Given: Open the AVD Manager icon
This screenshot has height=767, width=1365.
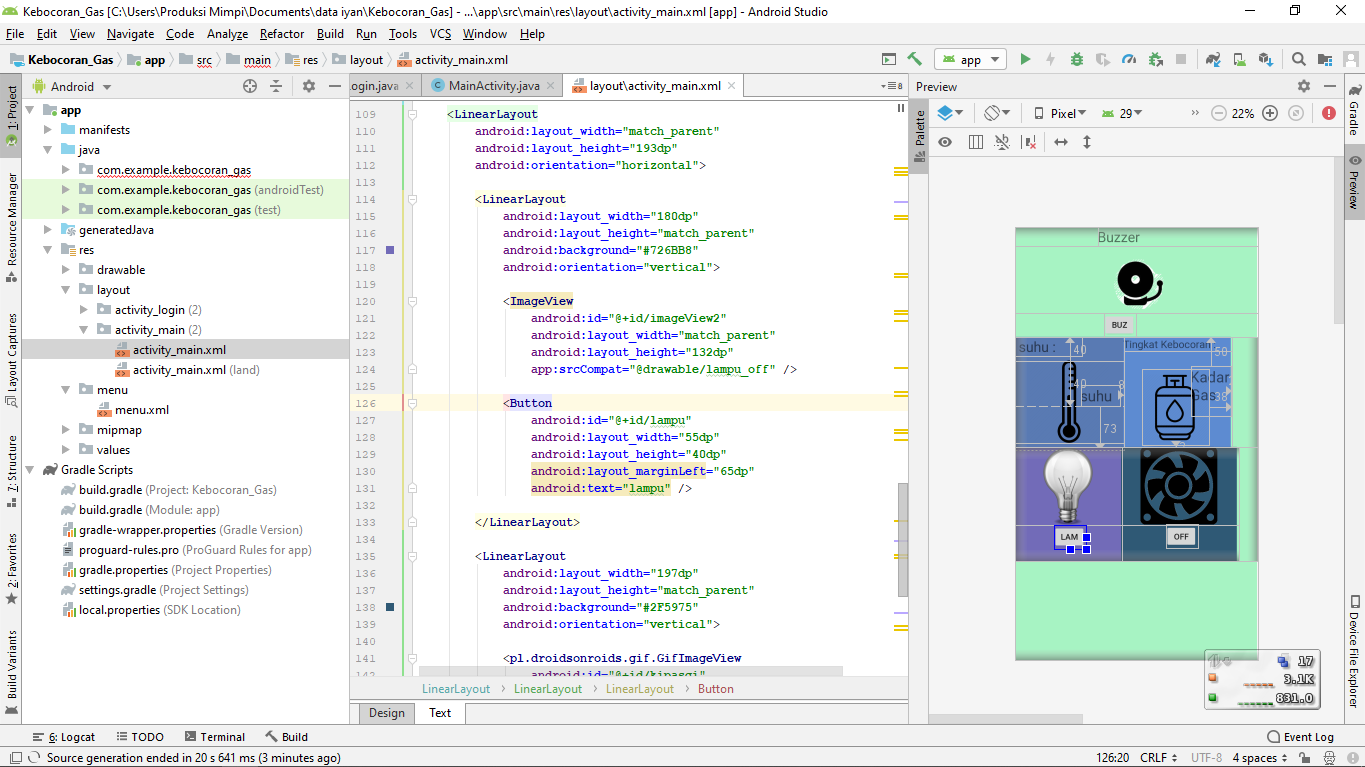Looking at the screenshot, I should pyautogui.click(x=1240, y=60).
